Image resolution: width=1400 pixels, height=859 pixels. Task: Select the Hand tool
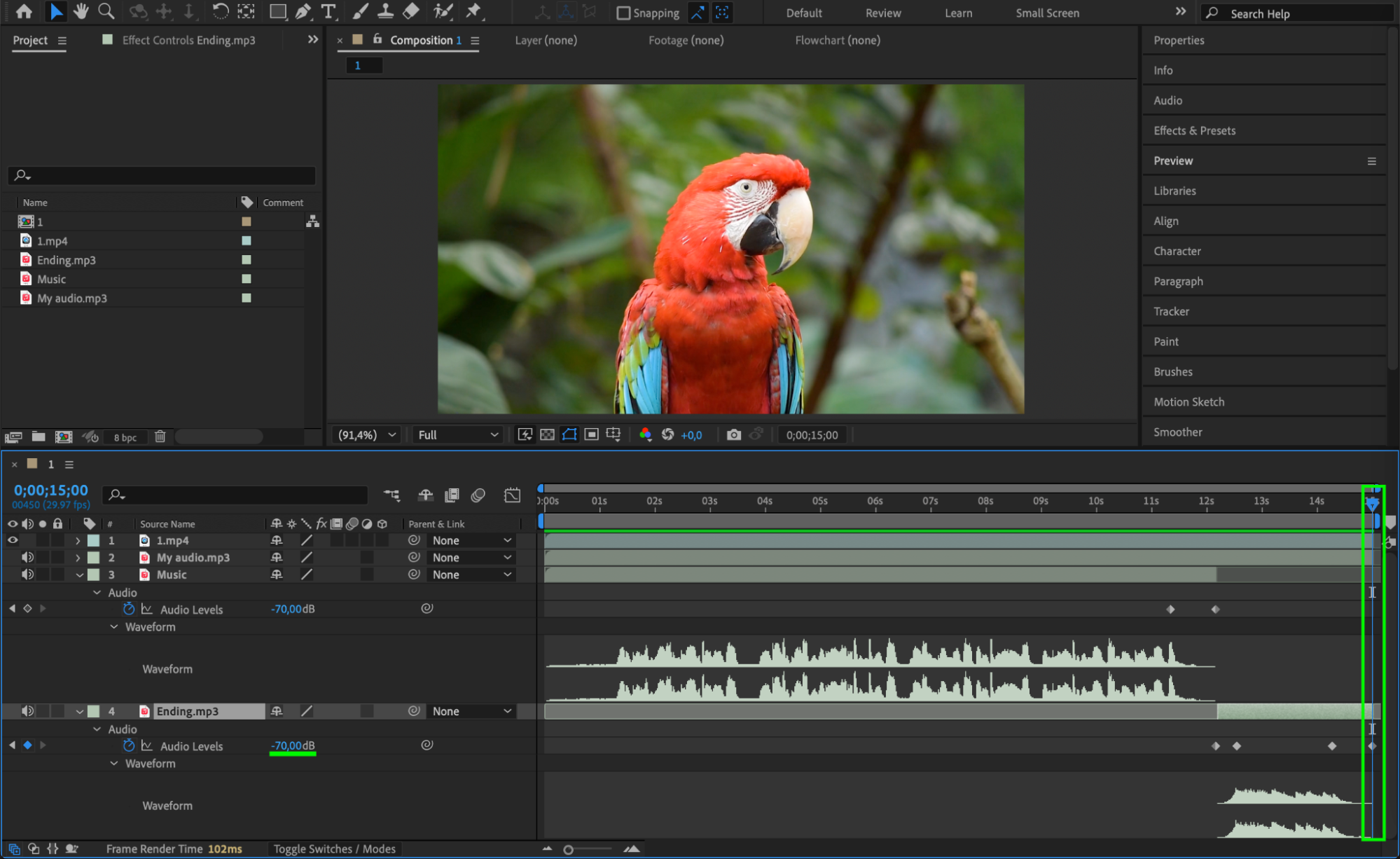point(81,11)
